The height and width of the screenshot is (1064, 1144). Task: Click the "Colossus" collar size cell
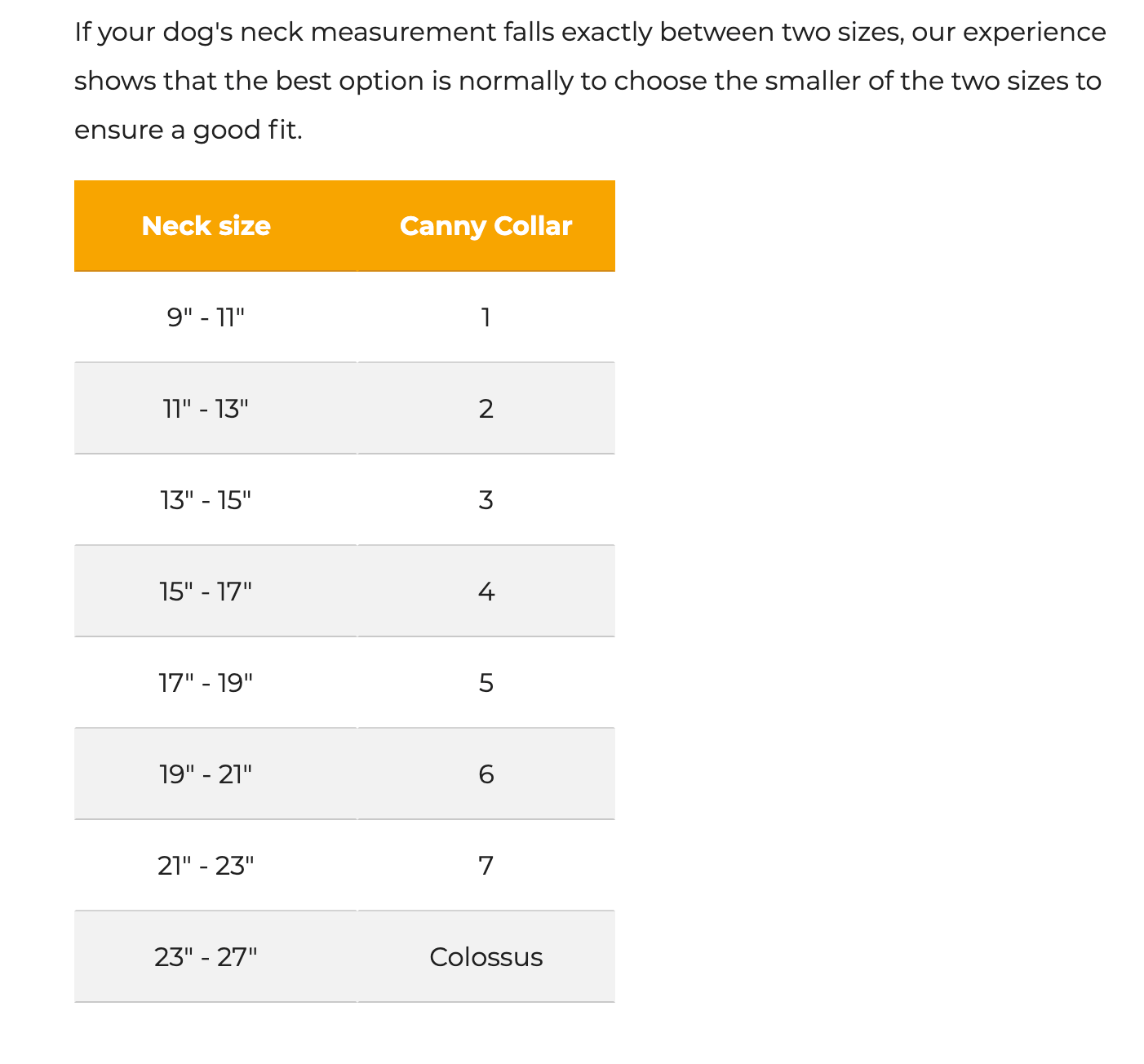click(x=486, y=957)
